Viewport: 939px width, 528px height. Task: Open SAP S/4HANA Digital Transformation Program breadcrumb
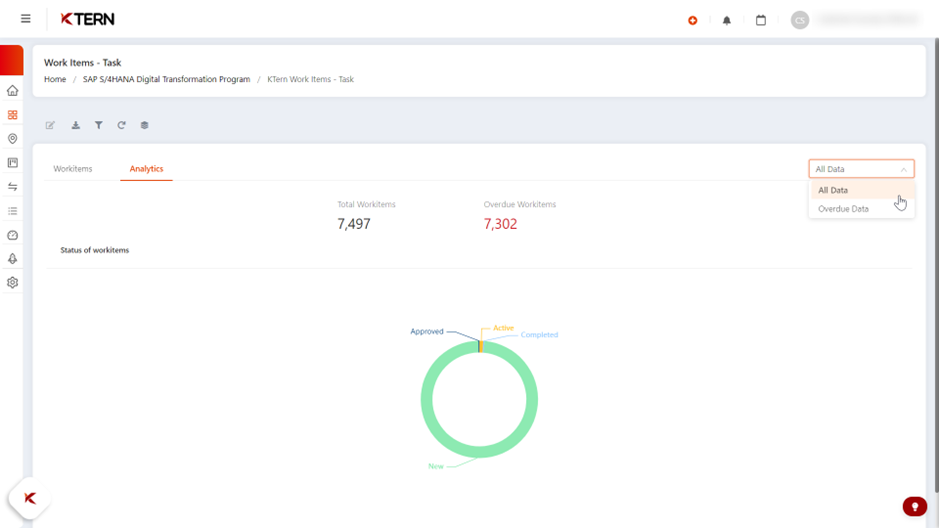[x=166, y=79]
